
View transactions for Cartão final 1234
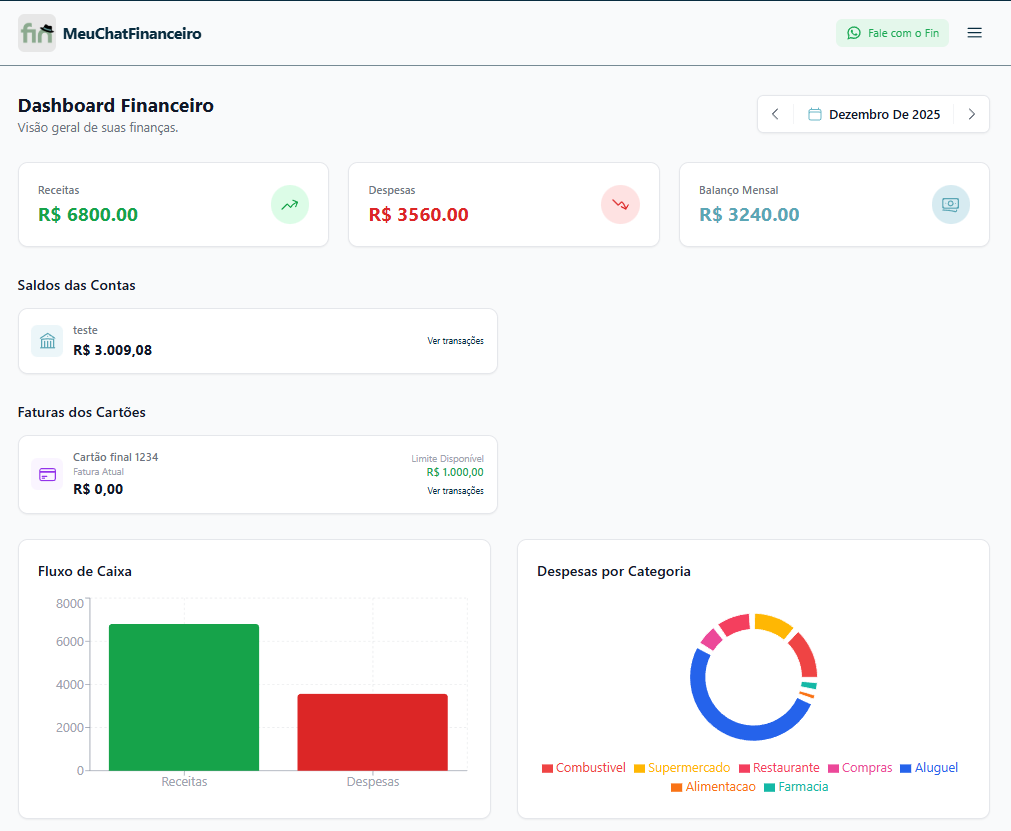(455, 491)
